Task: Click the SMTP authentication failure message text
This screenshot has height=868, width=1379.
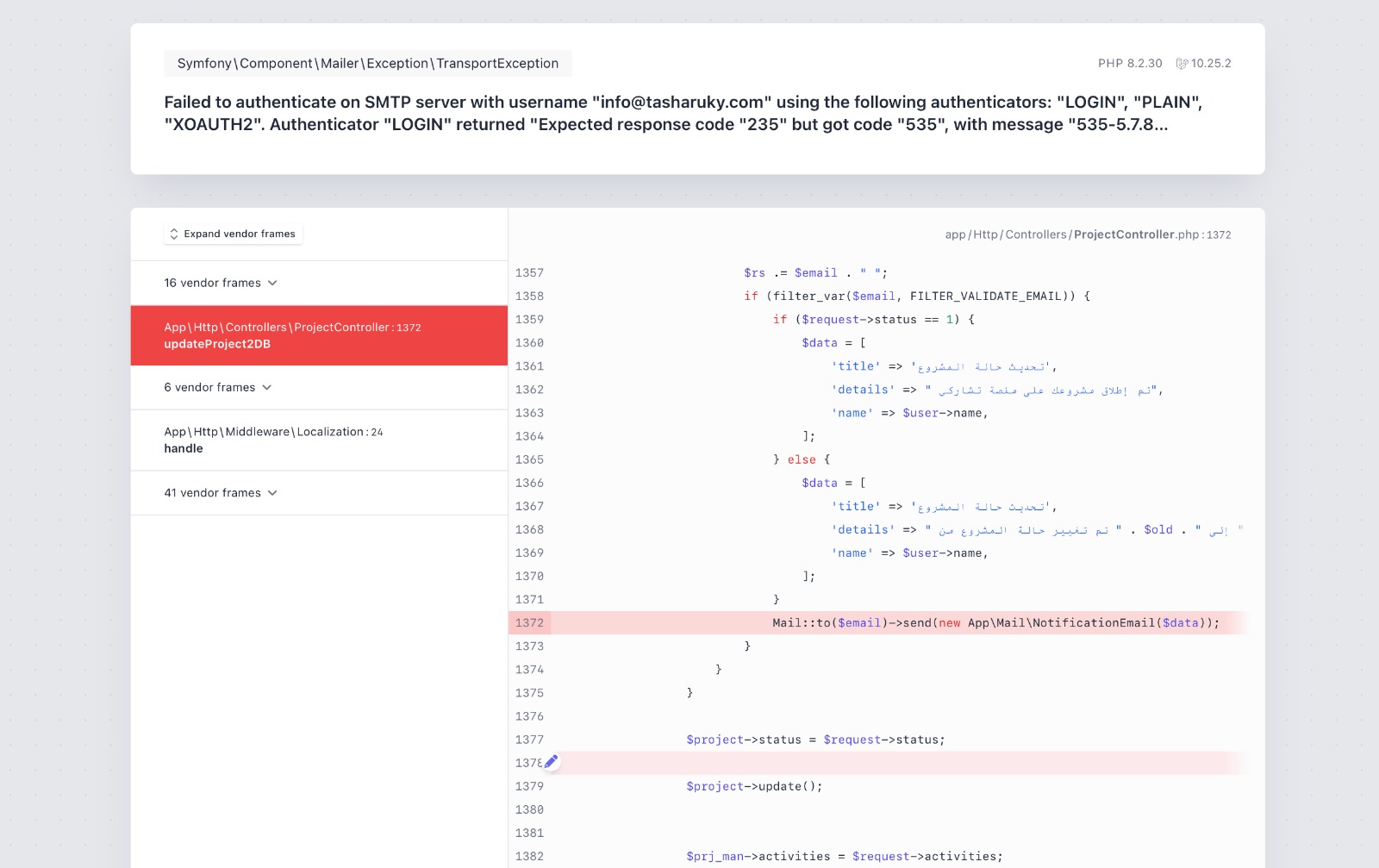Action: [x=683, y=114]
